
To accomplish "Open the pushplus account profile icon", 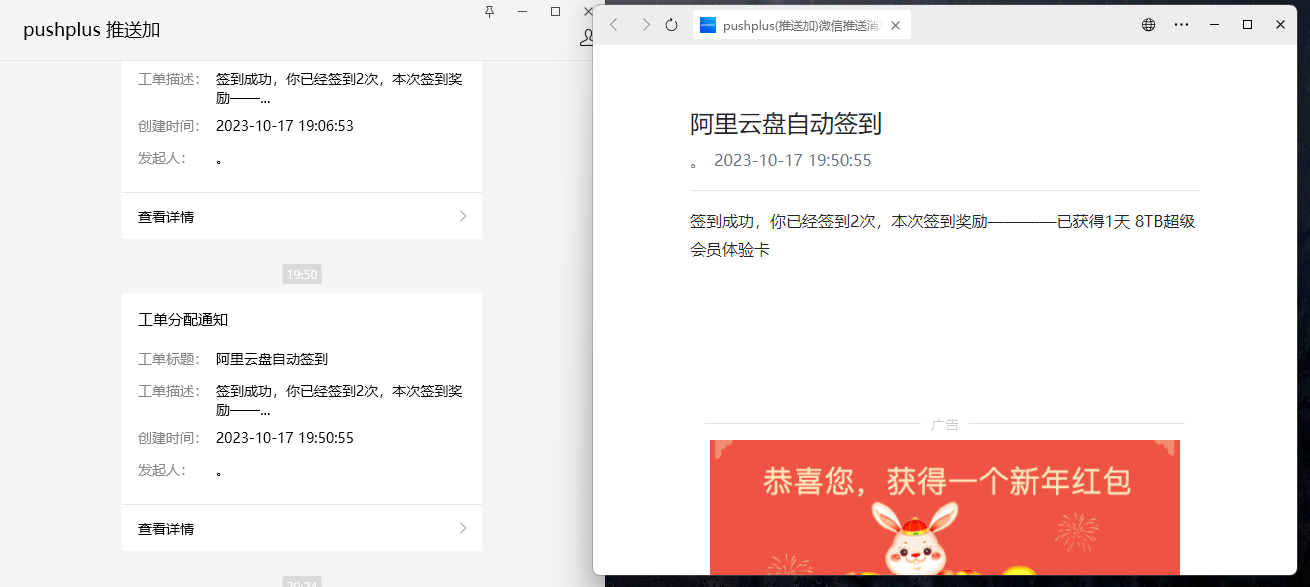I will coord(587,37).
